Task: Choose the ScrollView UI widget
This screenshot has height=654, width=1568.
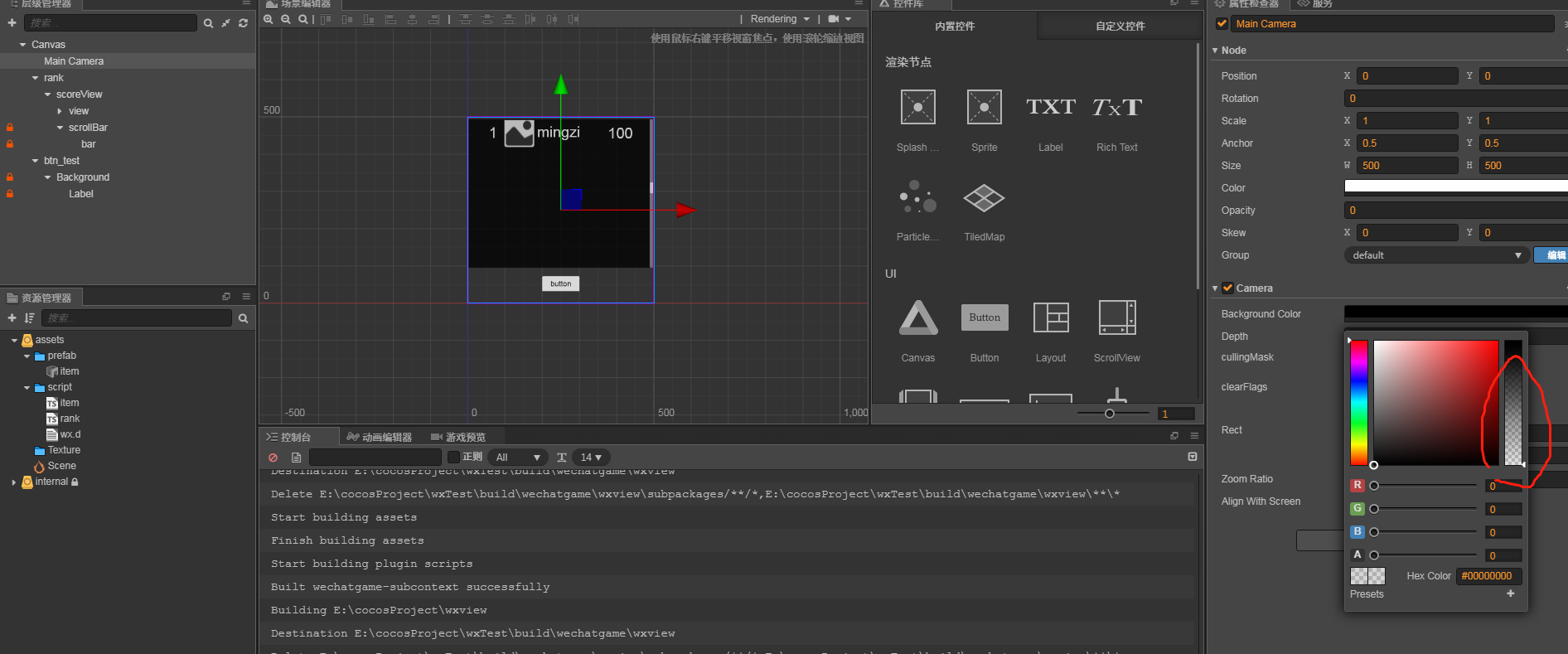Action: (x=1117, y=317)
